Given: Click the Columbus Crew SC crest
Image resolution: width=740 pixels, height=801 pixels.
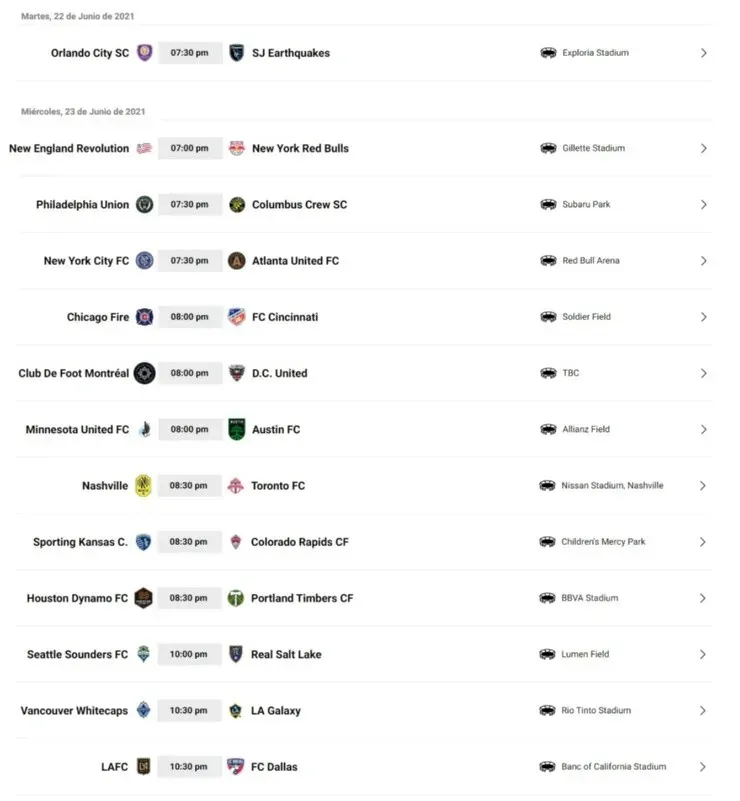Looking at the screenshot, I should [236, 205].
